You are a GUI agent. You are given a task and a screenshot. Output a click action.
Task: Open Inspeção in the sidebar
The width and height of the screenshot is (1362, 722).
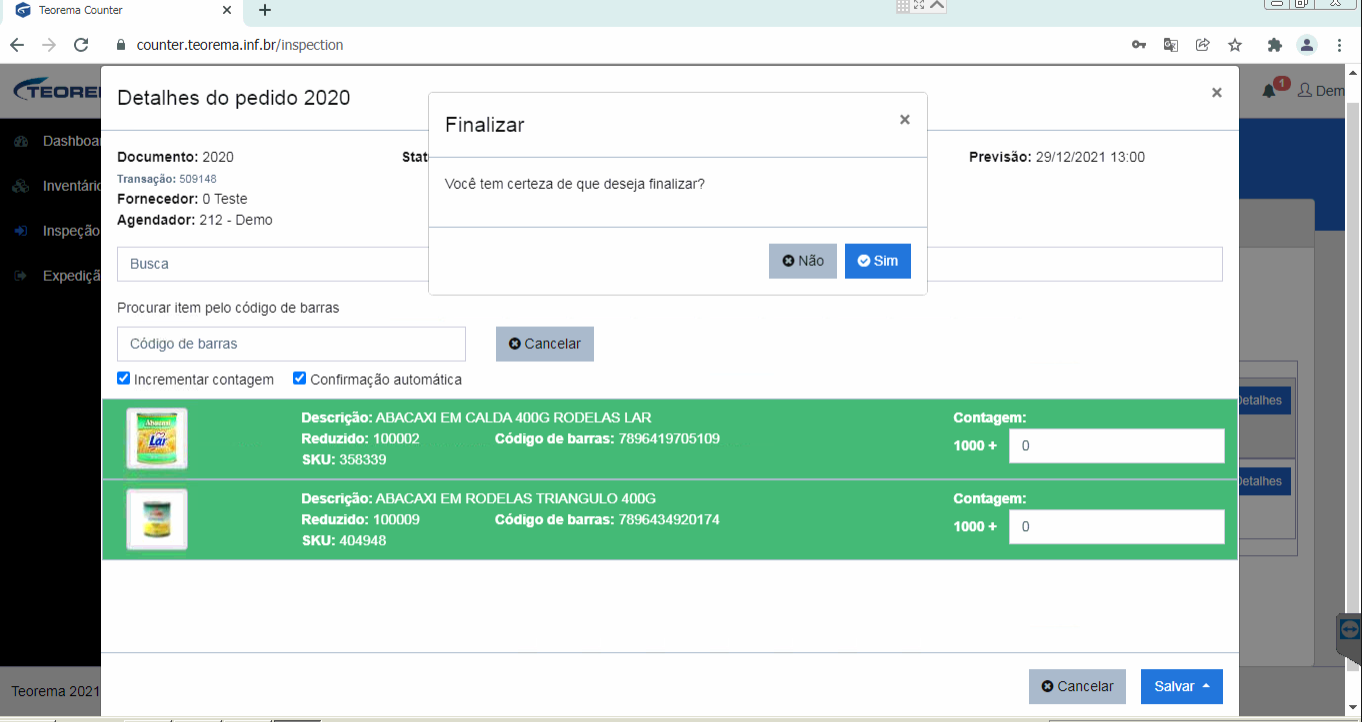tap(71, 231)
